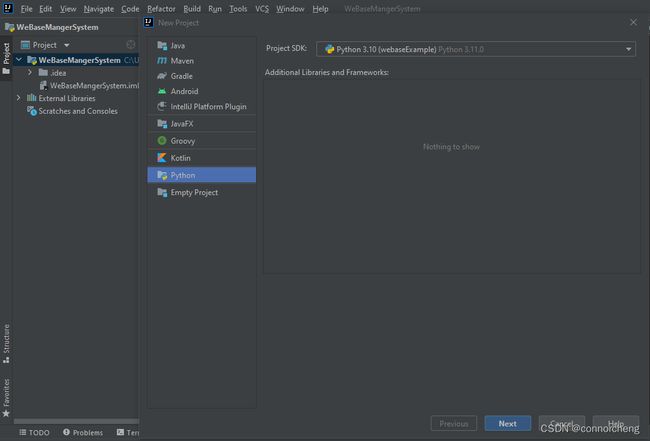The height and width of the screenshot is (441, 650).
Task: Click the horizontal scrollbar in Project panel
Action: tap(76, 421)
